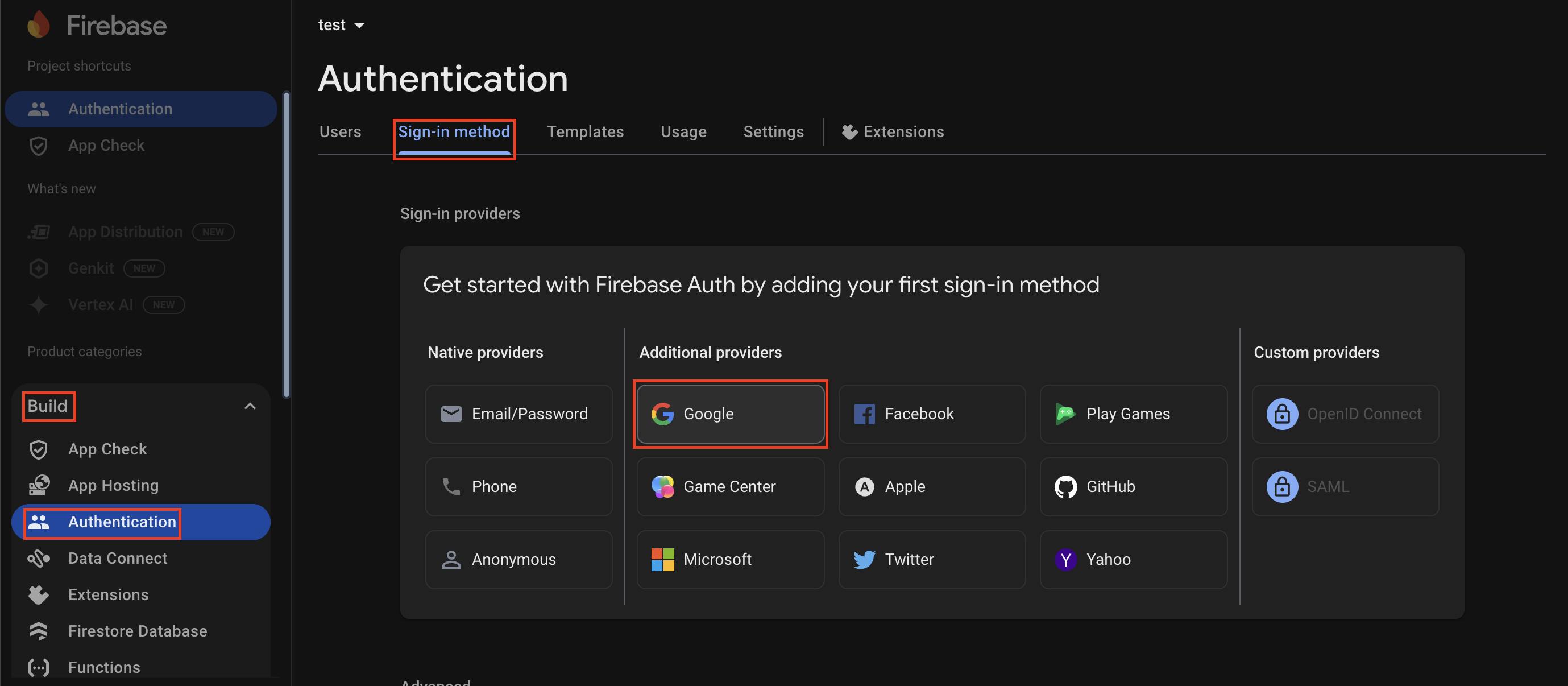Click the Yahoo Y icon
The width and height of the screenshot is (1568, 686).
(x=1065, y=560)
